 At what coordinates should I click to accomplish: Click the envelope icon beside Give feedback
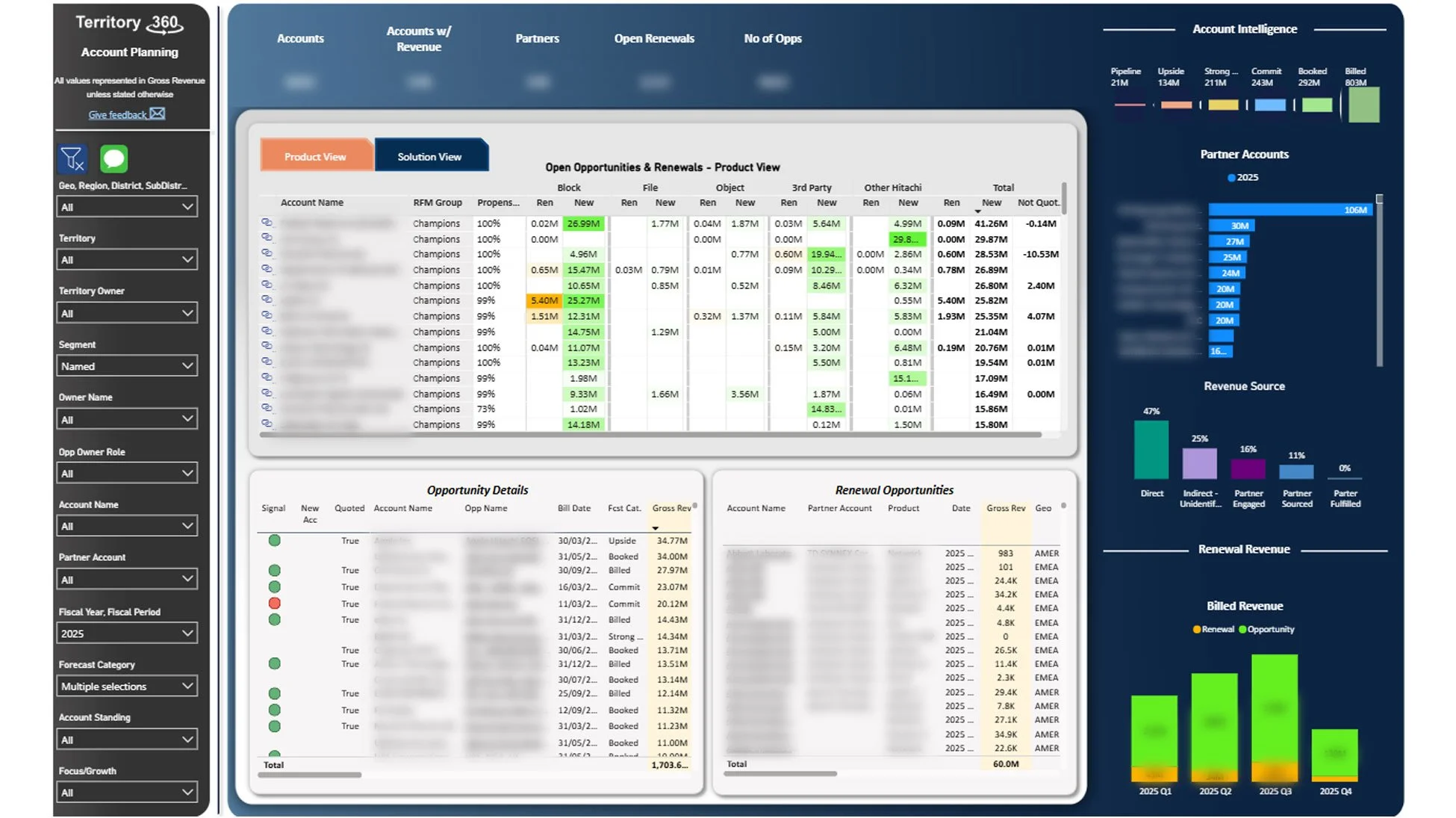[157, 114]
